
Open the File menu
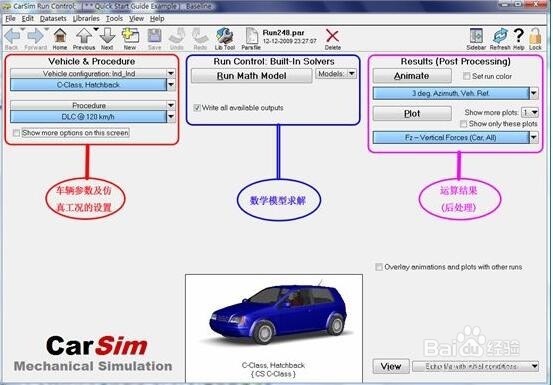point(10,19)
